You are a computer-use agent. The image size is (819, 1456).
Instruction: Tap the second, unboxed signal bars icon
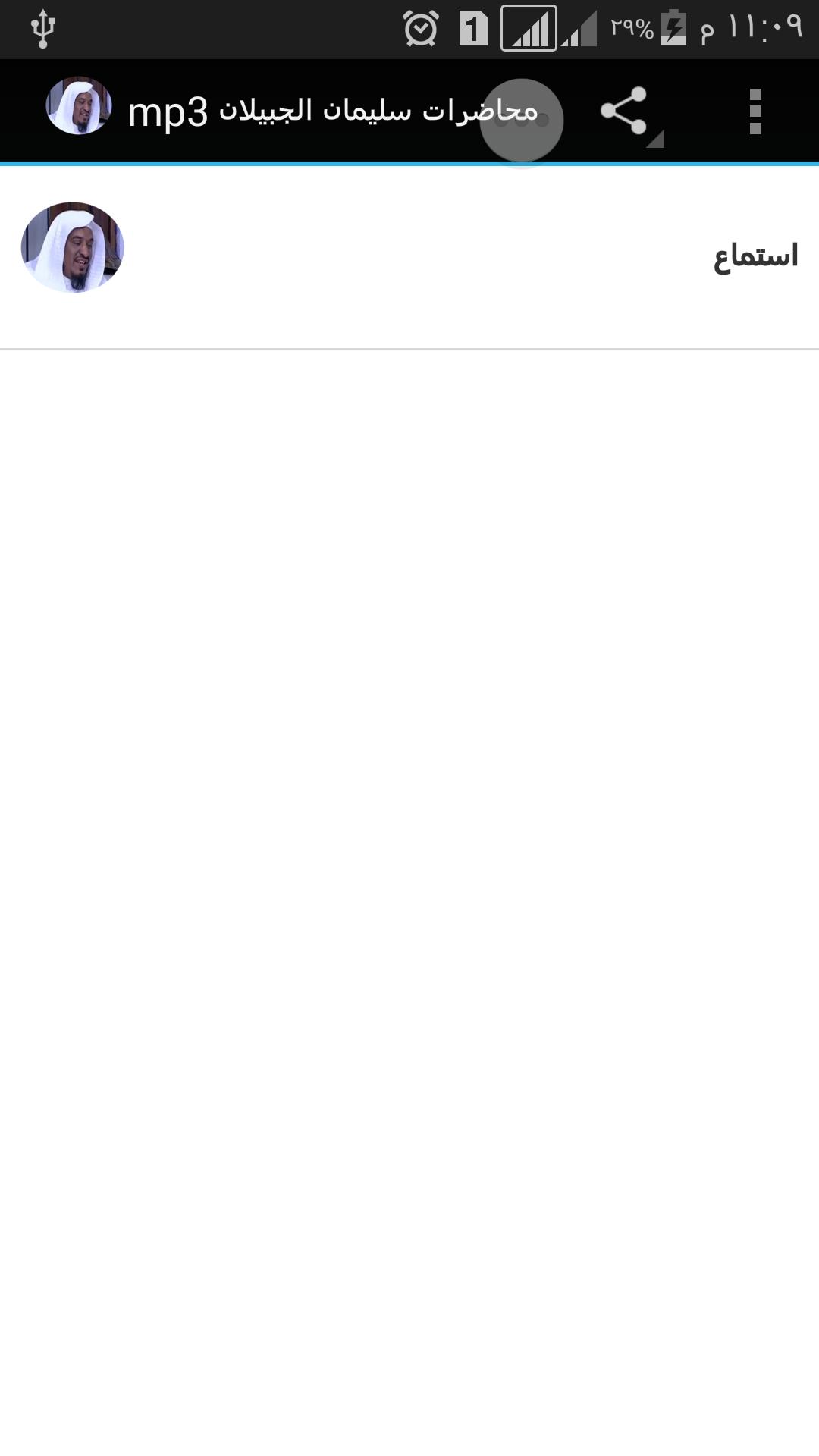[x=579, y=30]
